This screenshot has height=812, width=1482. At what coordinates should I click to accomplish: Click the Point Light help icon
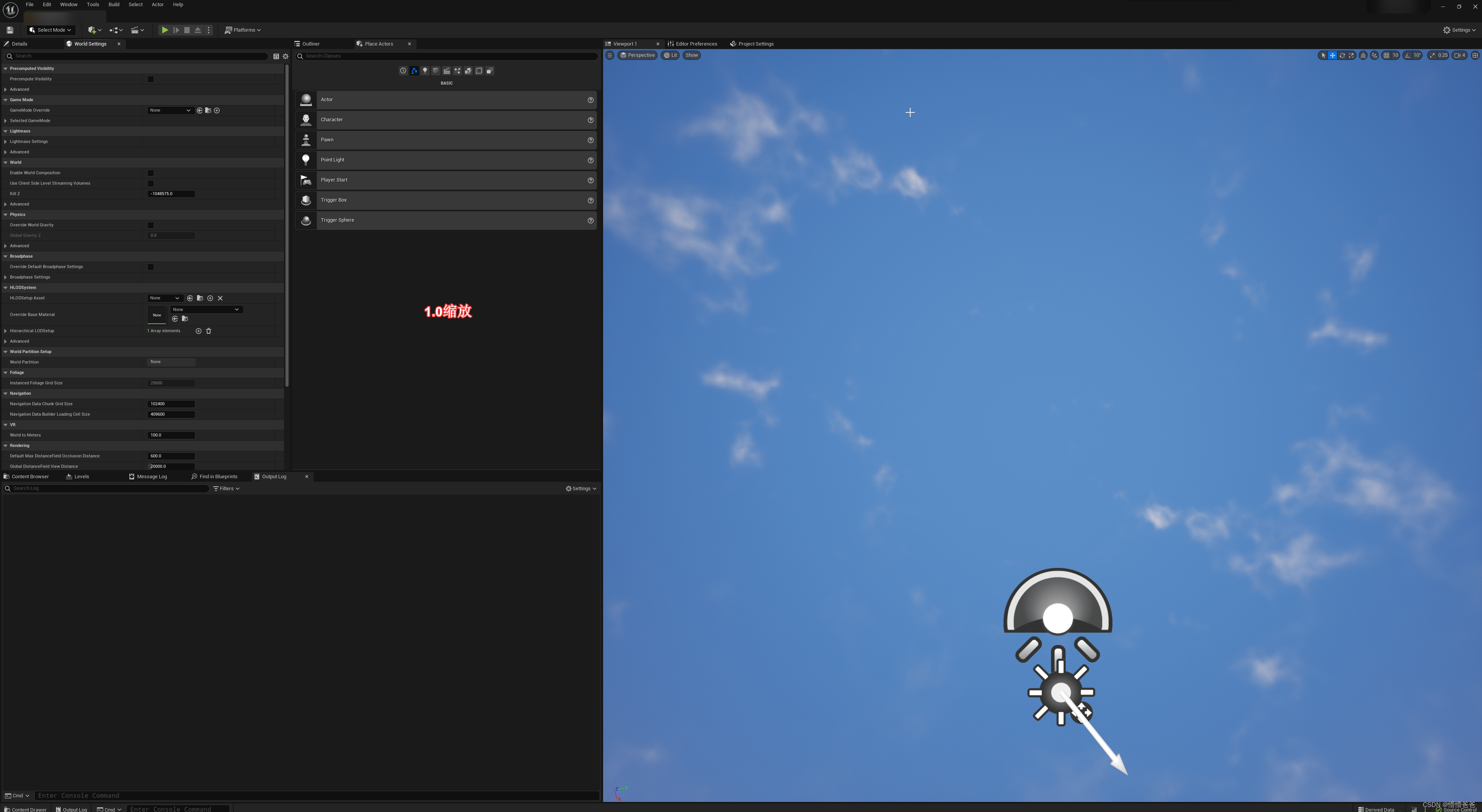click(590, 160)
